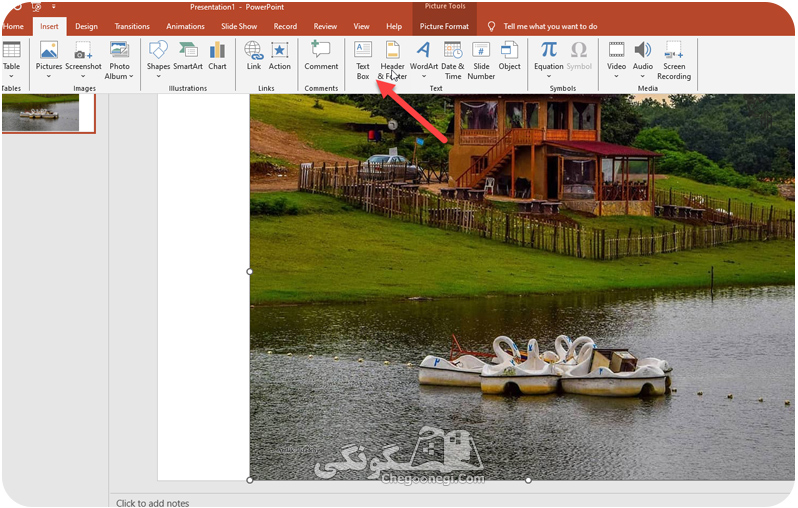
Task: Open the Photo Album dropdown arrow
Action: click(131, 76)
